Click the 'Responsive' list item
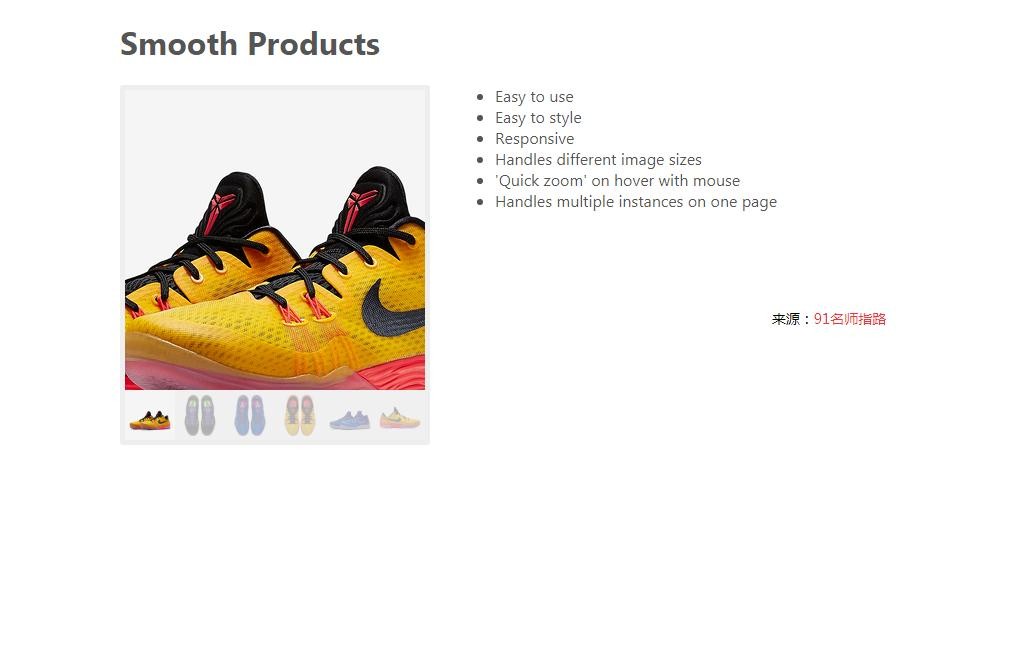 point(535,139)
